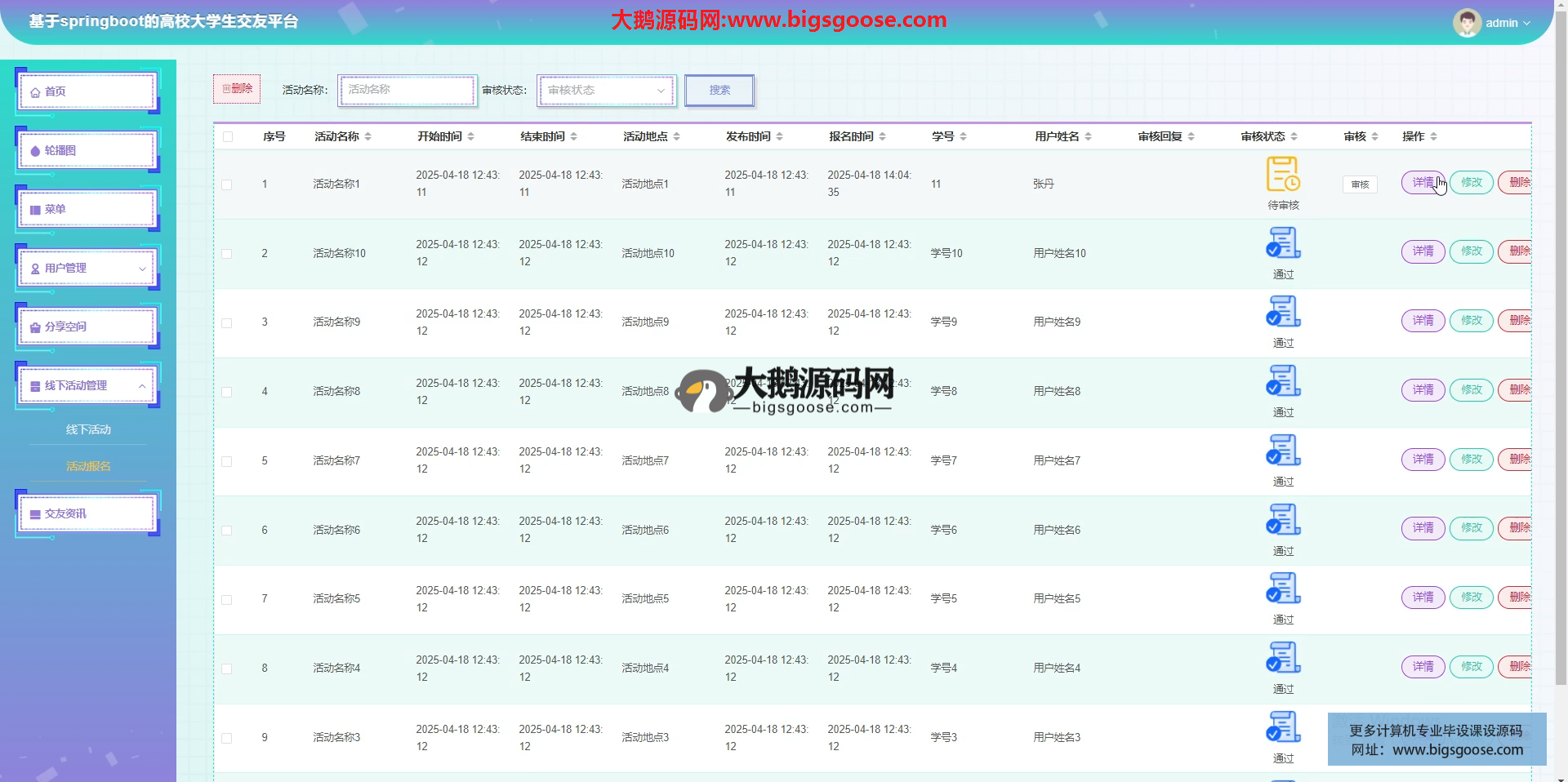Collapse the 线下活动管理 sidebar menu
Viewport: 1568px width, 782px height.
point(87,385)
